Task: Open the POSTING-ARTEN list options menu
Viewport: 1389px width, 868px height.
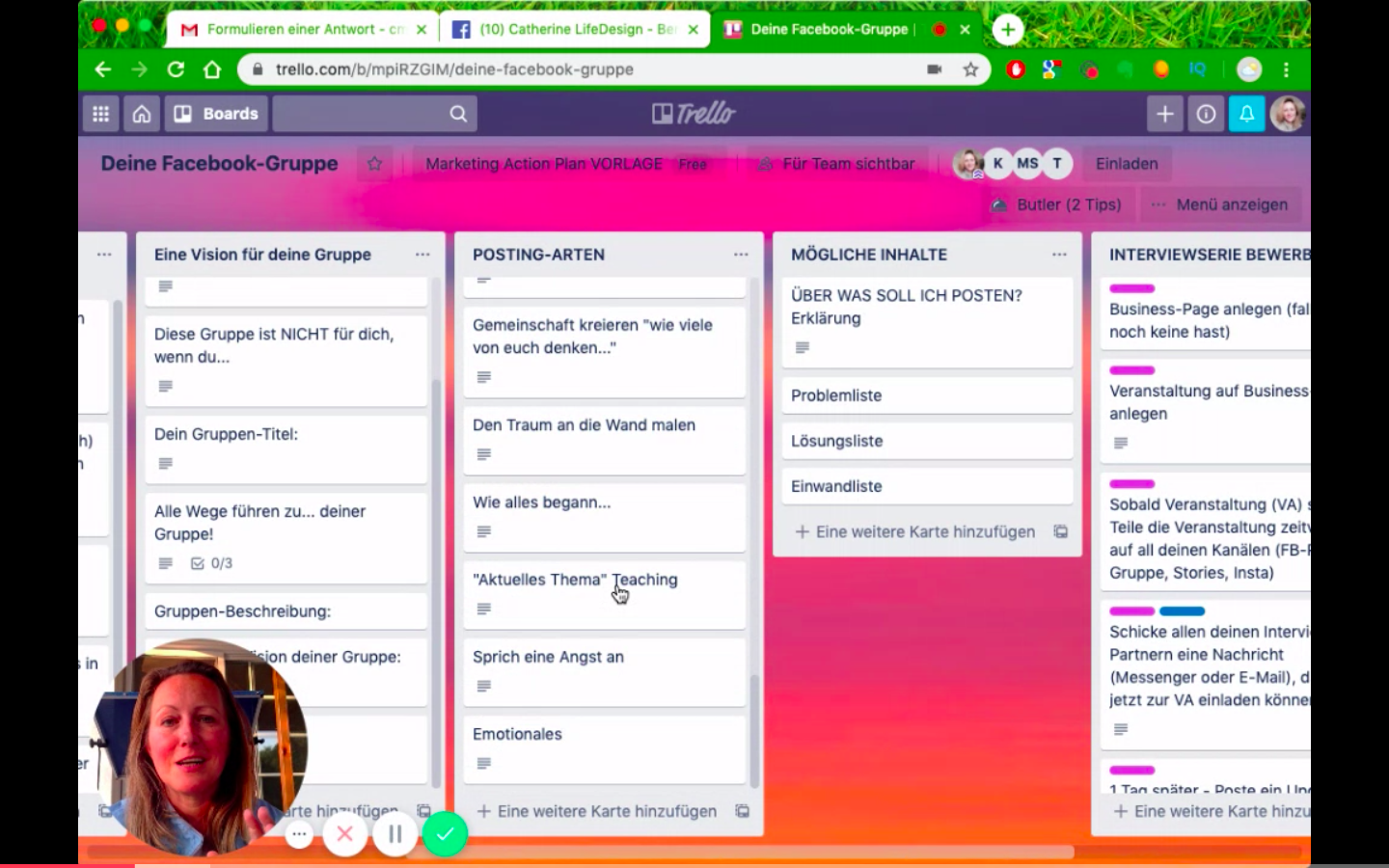Action: click(x=741, y=255)
